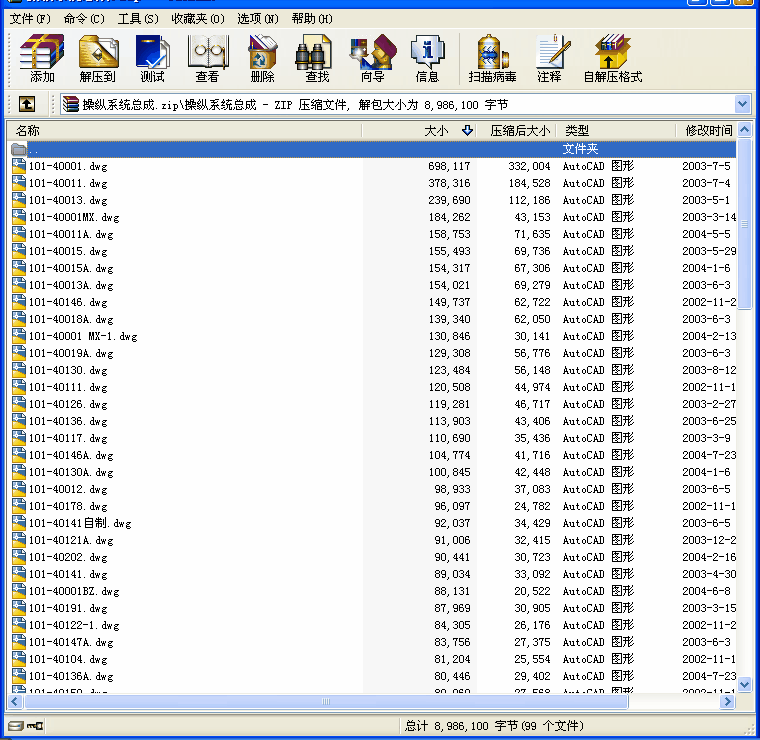The width and height of the screenshot is (760, 740).
Task: Expand the archive path dropdown
Action: click(742, 104)
